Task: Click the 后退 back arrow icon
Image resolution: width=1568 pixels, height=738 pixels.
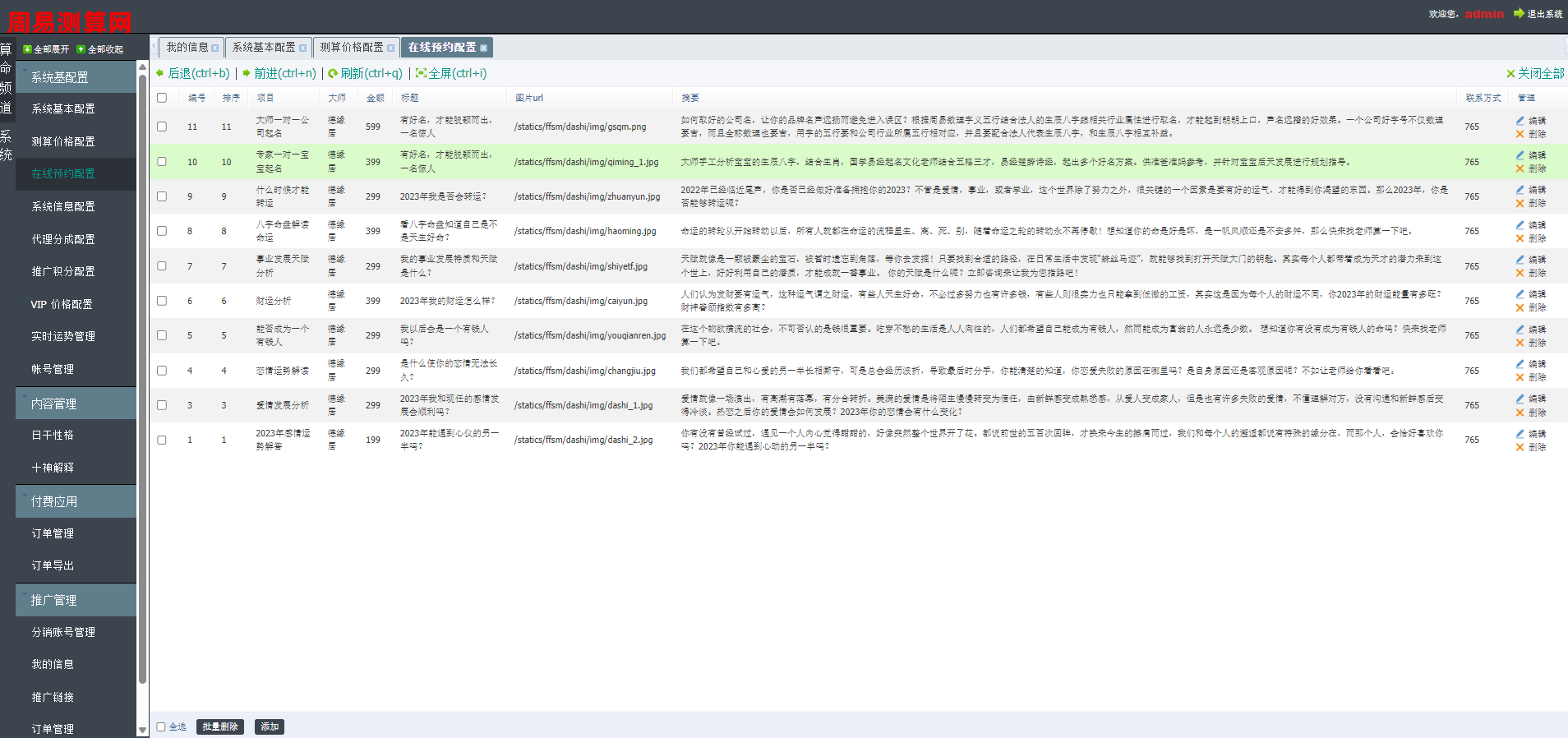Action: click(160, 73)
